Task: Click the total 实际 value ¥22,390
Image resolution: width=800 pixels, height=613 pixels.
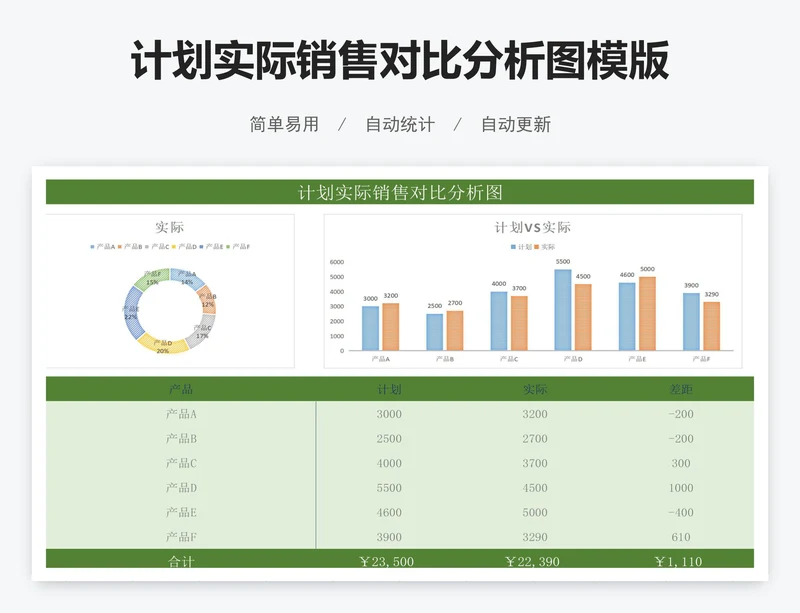Action: click(x=532, y=561)
